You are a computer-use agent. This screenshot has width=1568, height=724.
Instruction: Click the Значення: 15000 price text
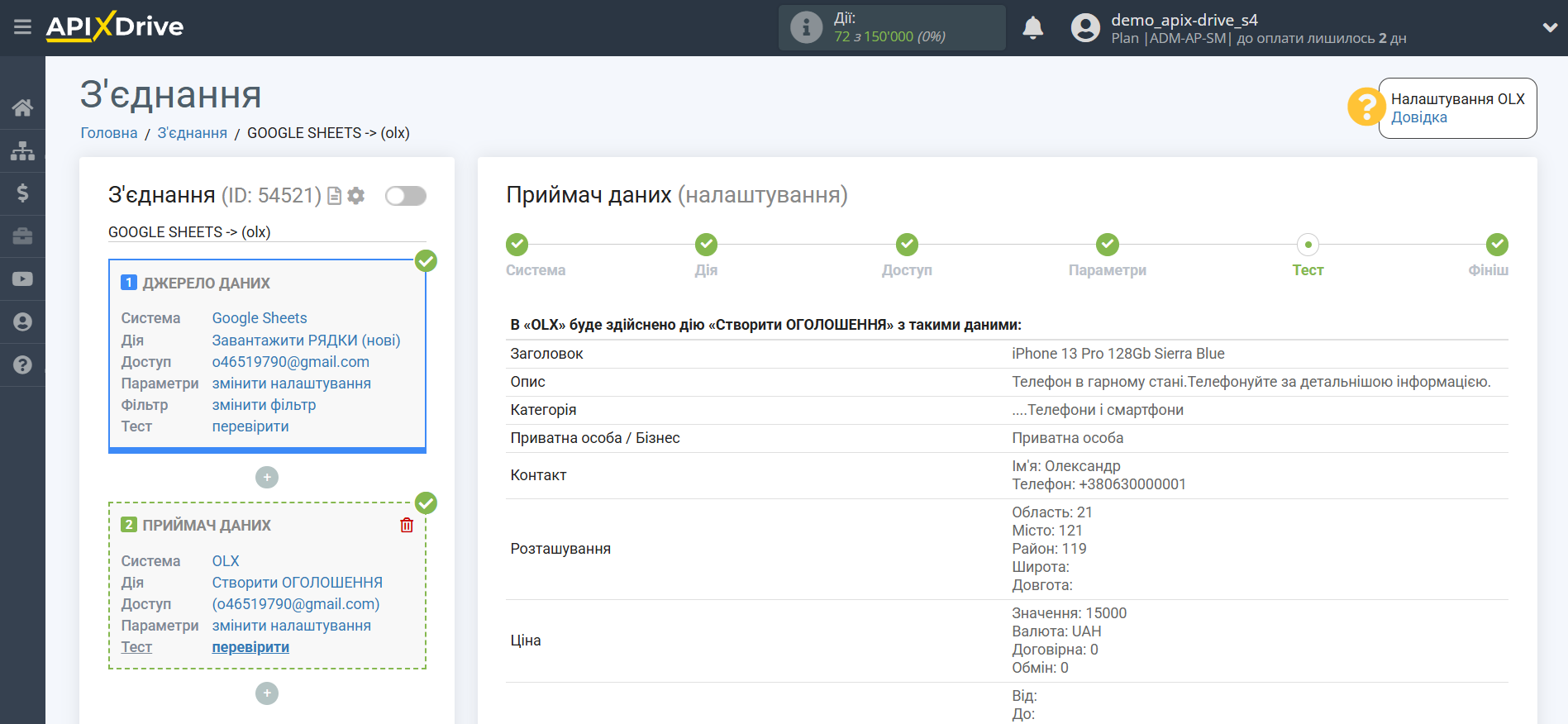1069,613
